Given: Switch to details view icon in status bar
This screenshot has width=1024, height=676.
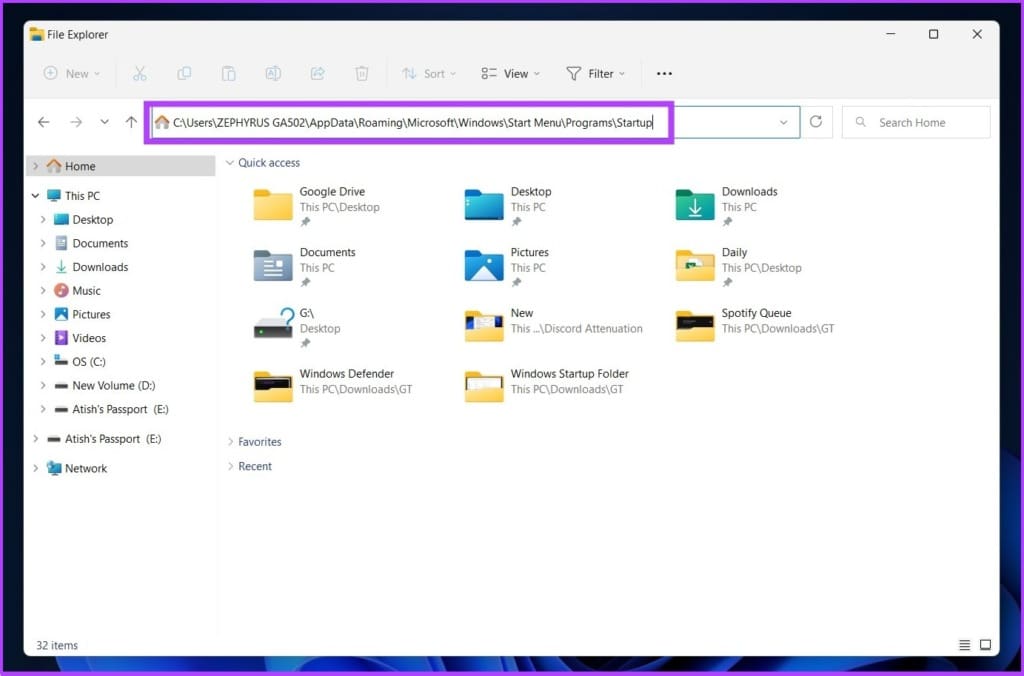Looking at the screenshot, I should tap(964, 645).
